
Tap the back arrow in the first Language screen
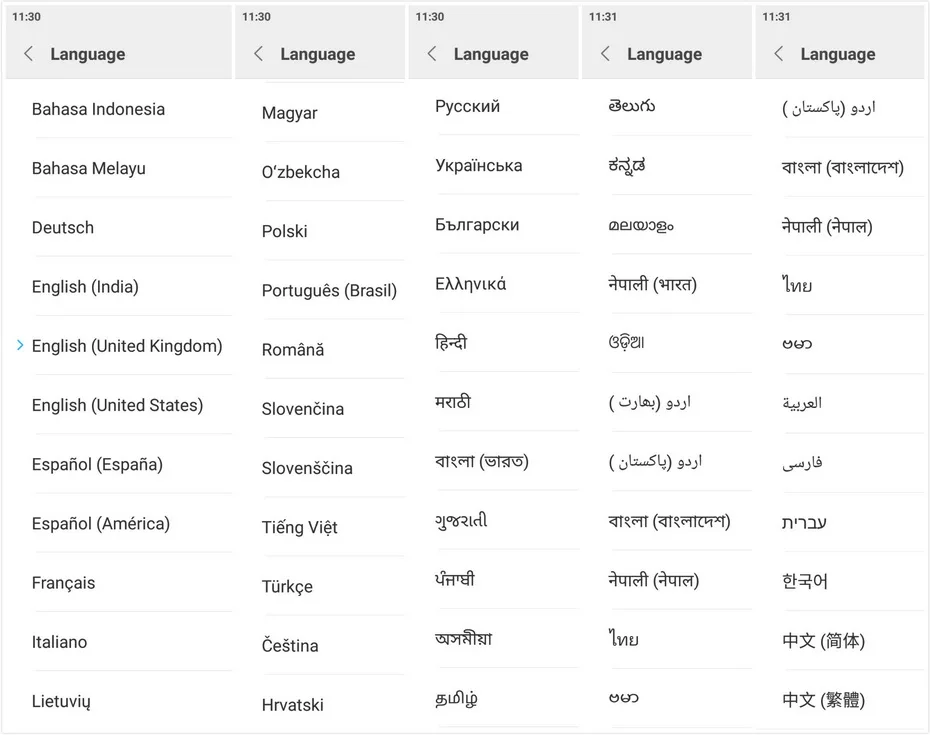28,54
